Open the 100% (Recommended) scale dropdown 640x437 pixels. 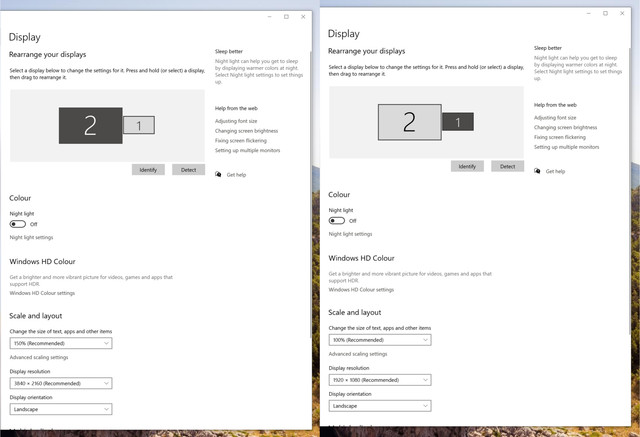point(380,340)
